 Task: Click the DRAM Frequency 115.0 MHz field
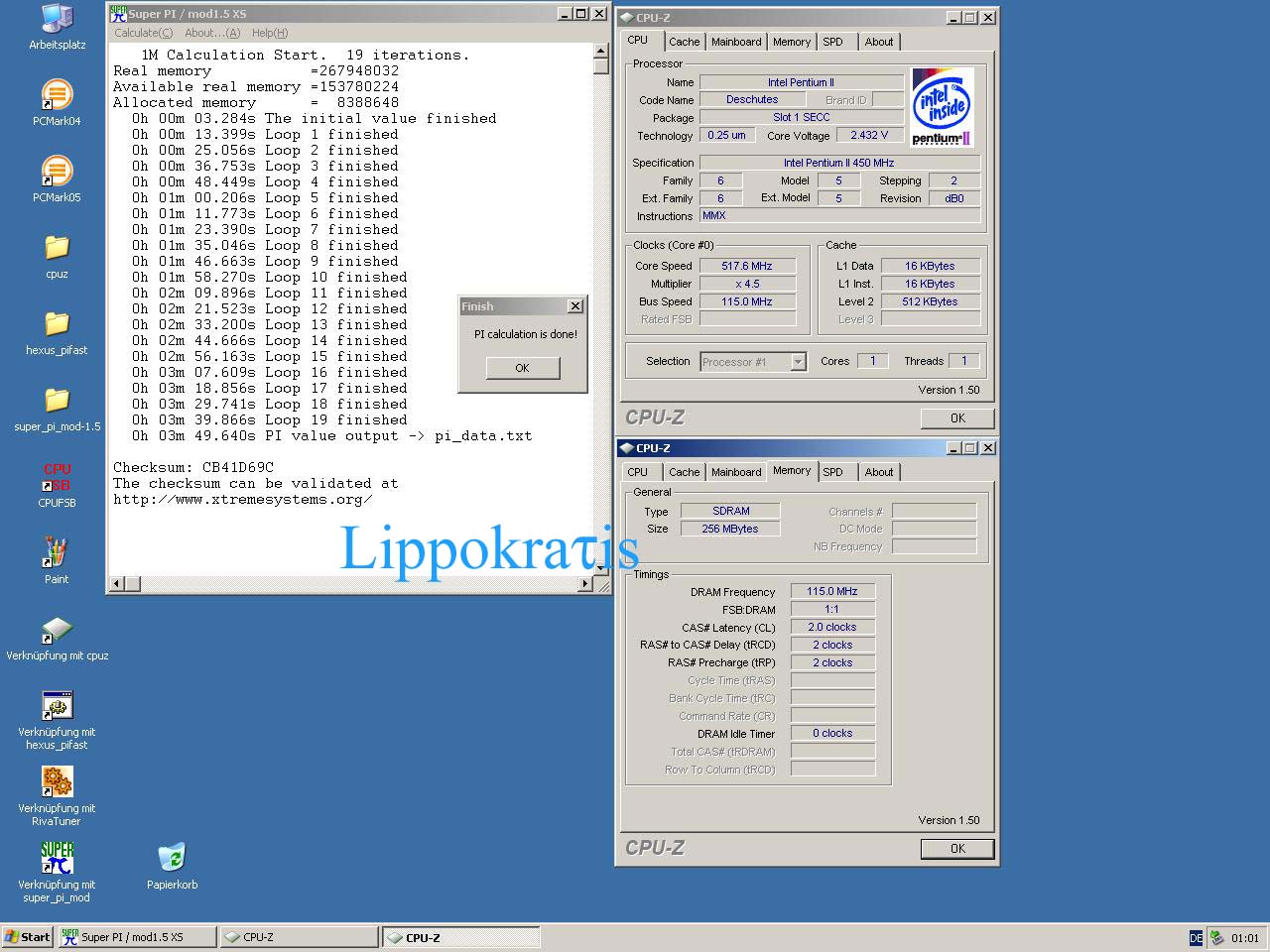pyautogui.click(x=832, y=591)
